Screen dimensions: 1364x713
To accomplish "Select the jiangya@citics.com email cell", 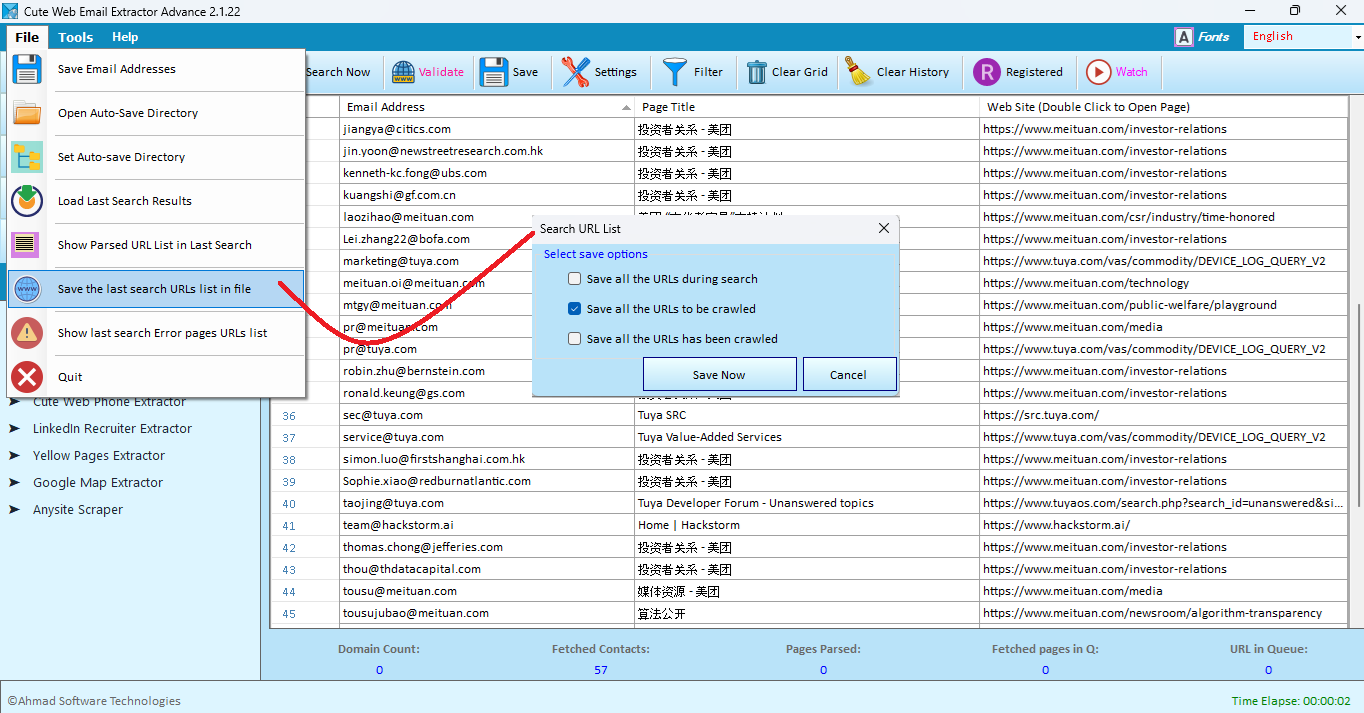I will (487, 129).
